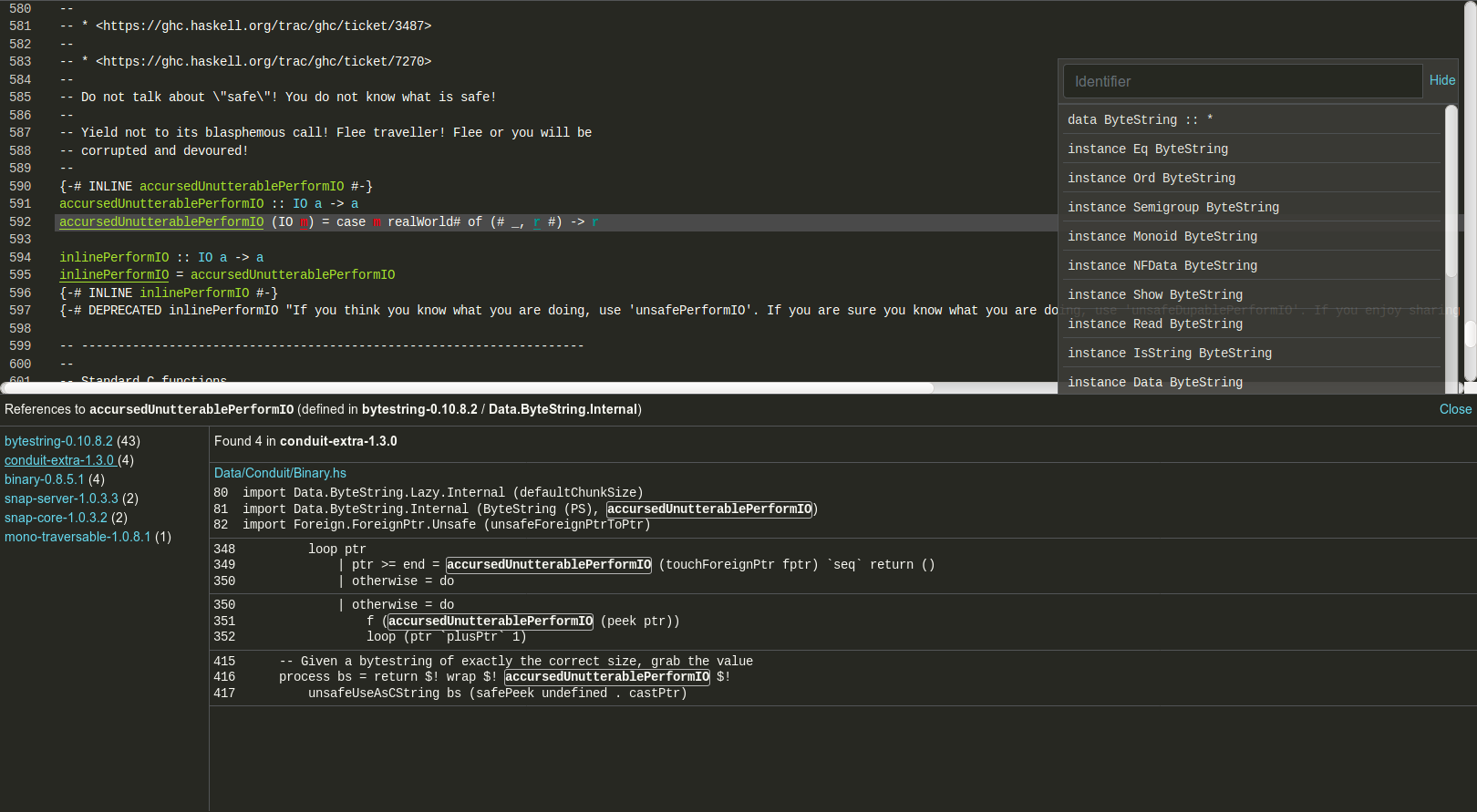Click highlighted accursedUnutterablePerformIO on reference line 349
Screen dimensions: 1477x812
(548, 565)
